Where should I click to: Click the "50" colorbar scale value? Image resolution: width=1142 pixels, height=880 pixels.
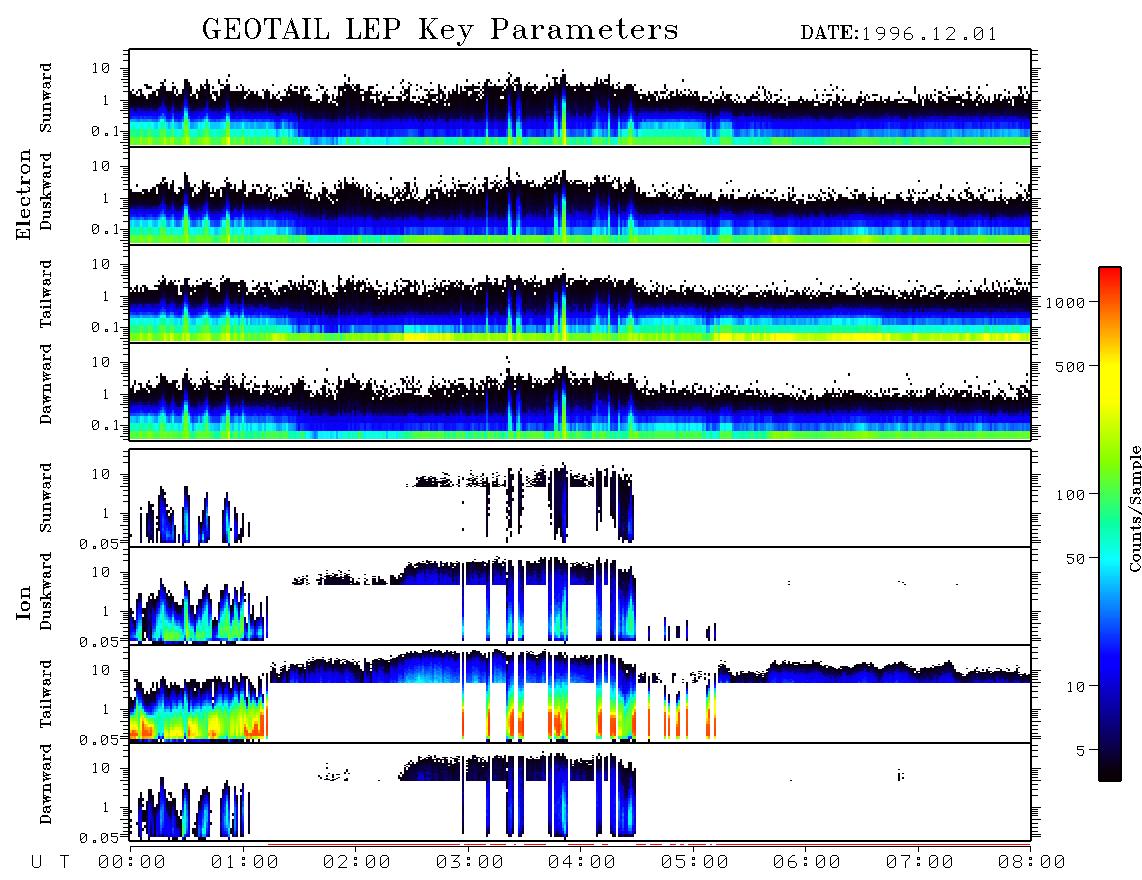(1076, 559)
